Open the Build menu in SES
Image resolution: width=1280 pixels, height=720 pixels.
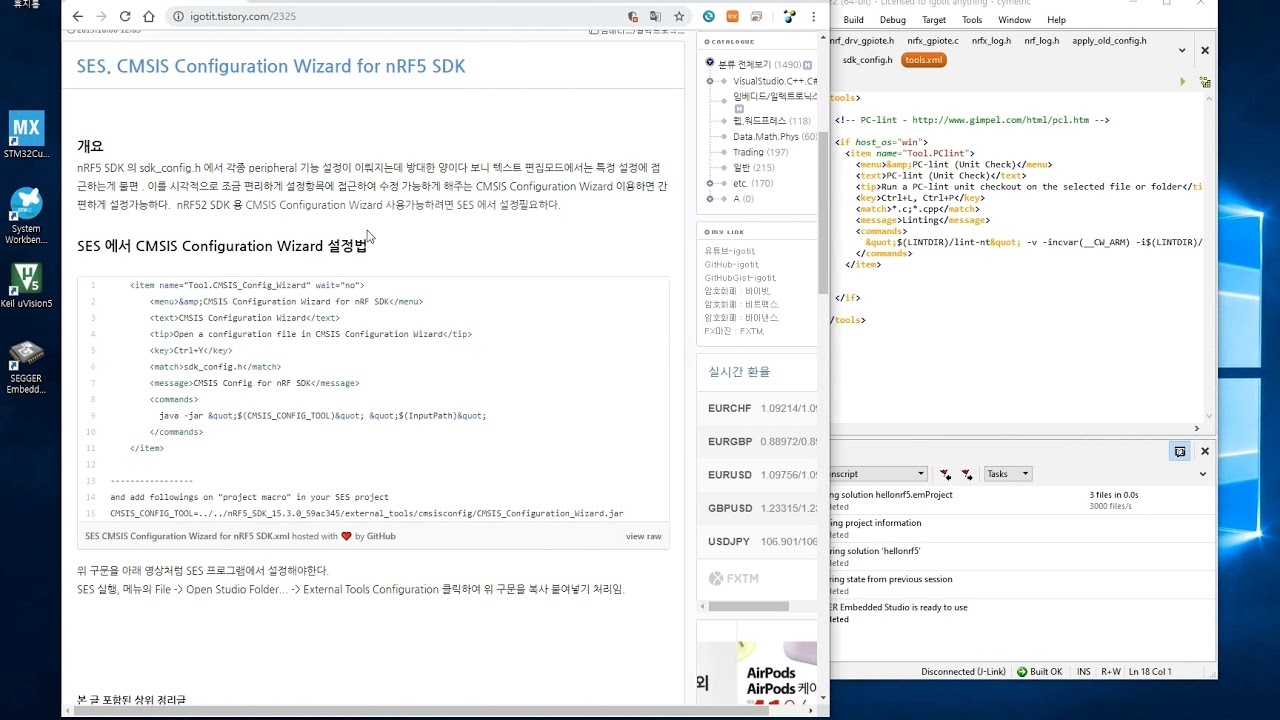853,20
